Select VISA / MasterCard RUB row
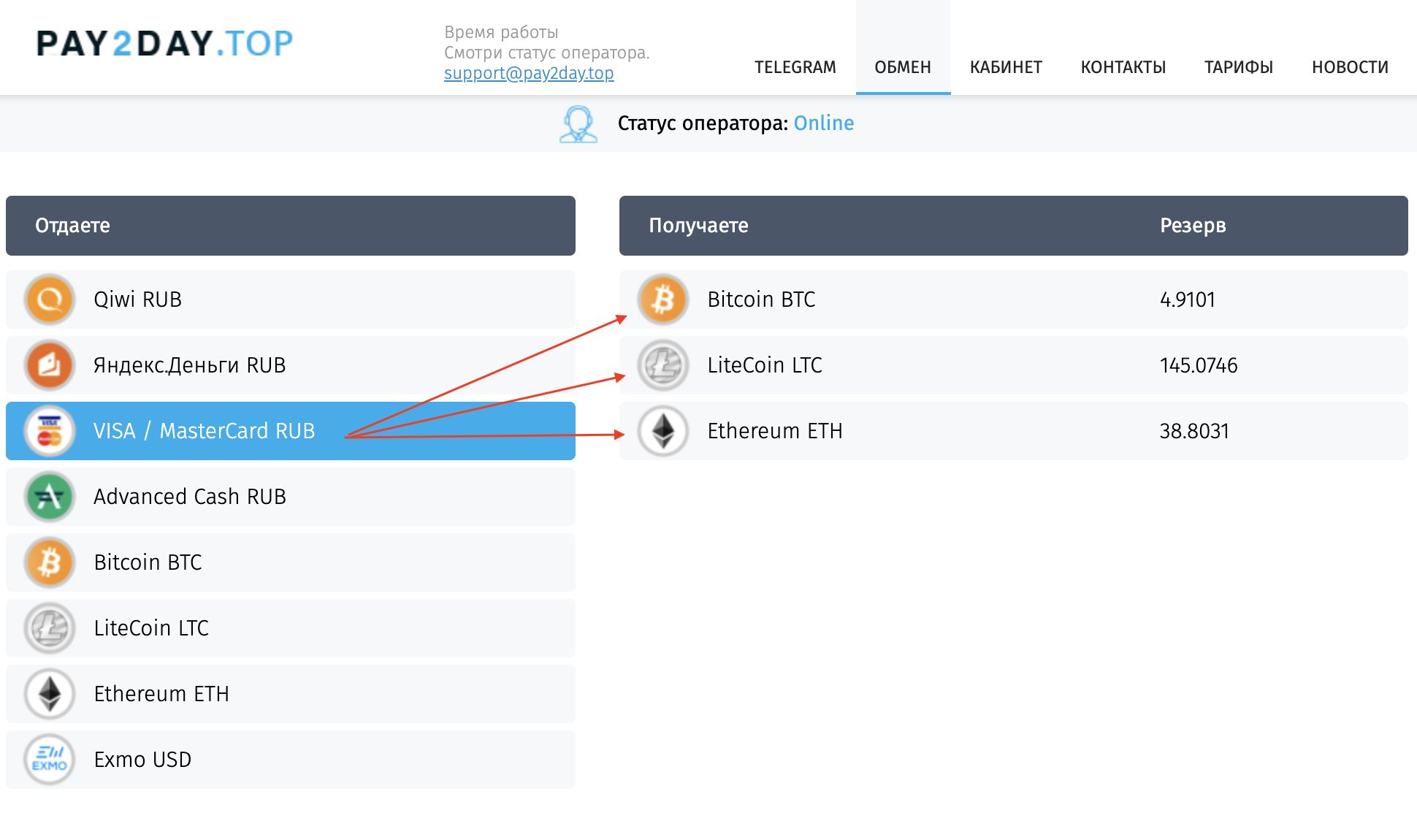1417x840 pixels. coord(291,431)
